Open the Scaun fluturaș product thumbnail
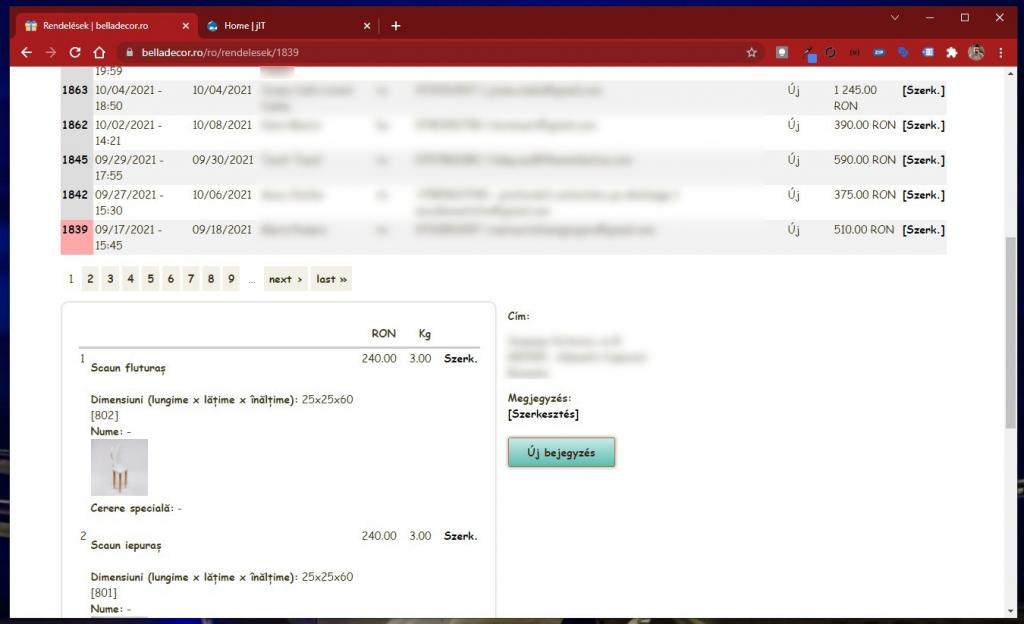Screen dimensions: 1024x624 (119, 467)
